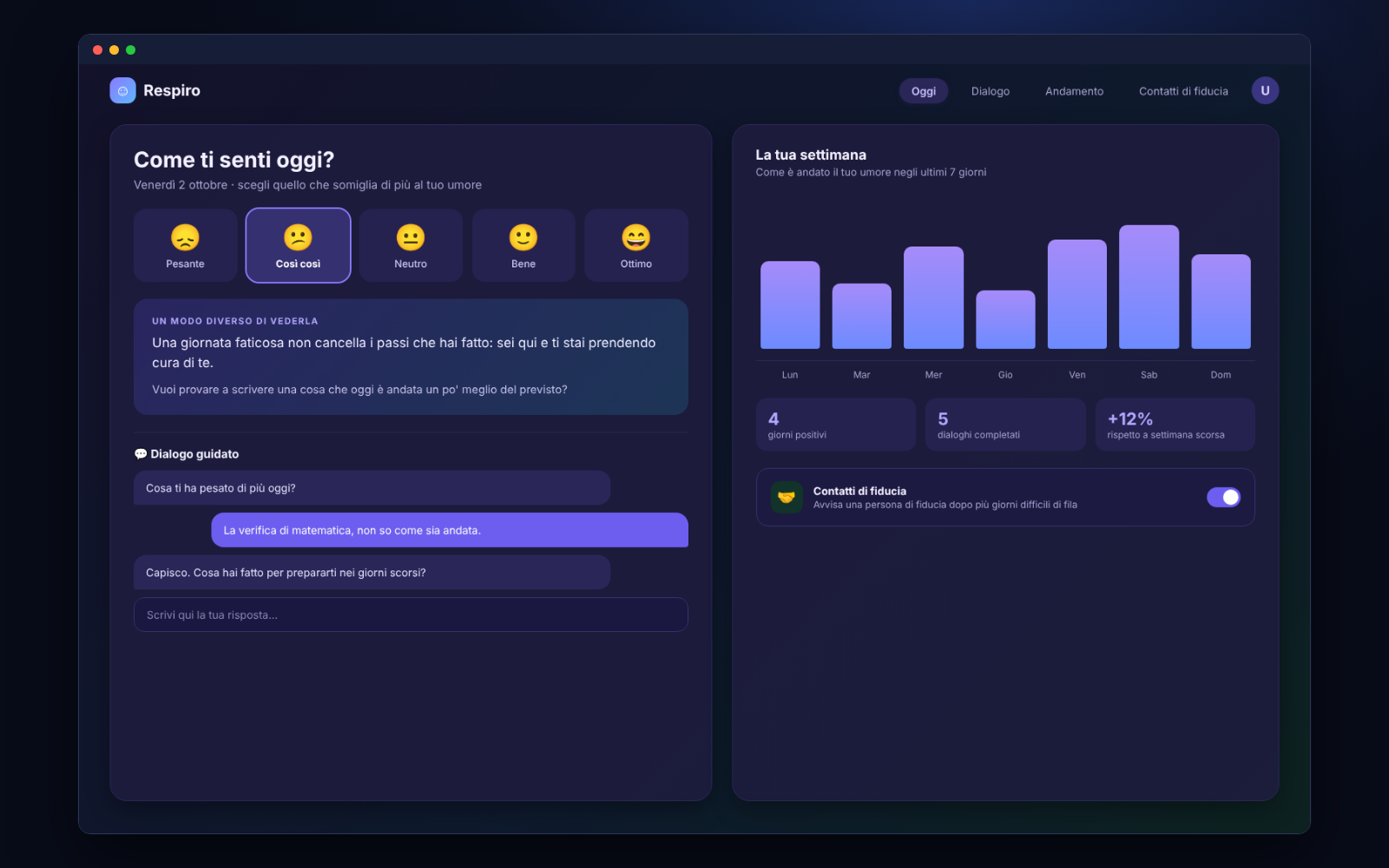Image resolution: width=1389 pixels, height=868 pixels.
Task: Select the Pesante sad-face mood
Action: [185, 246]
